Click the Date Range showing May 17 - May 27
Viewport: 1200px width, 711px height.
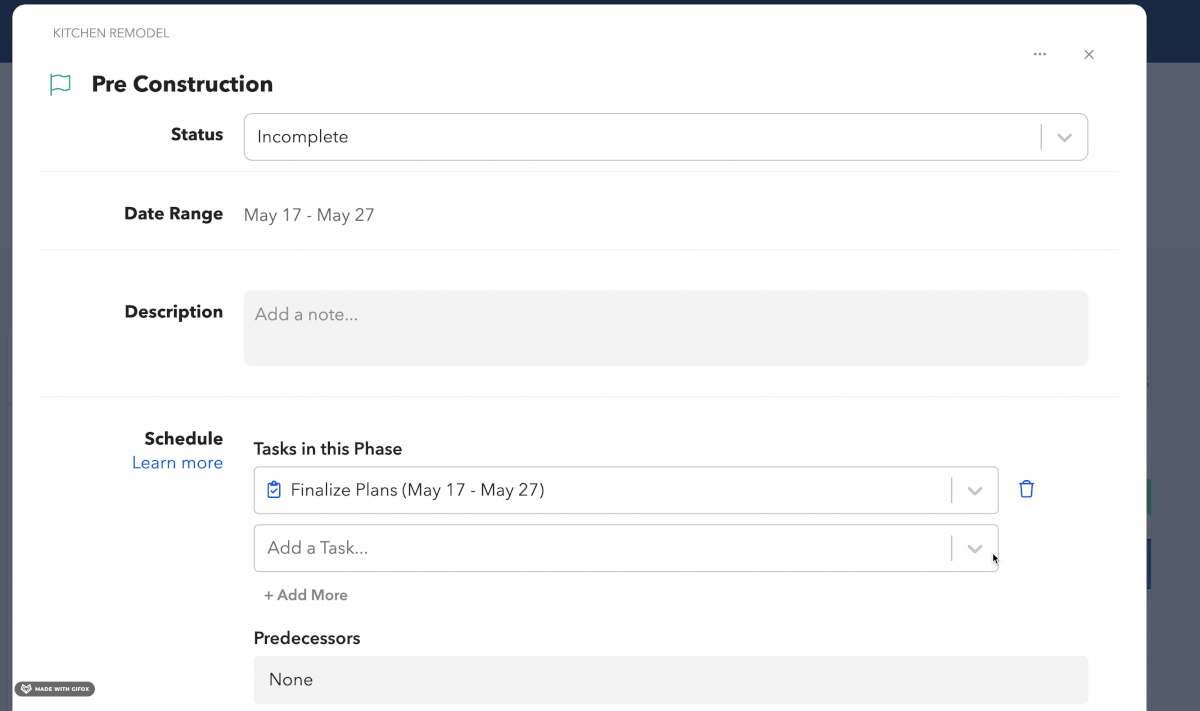(309, 214)
